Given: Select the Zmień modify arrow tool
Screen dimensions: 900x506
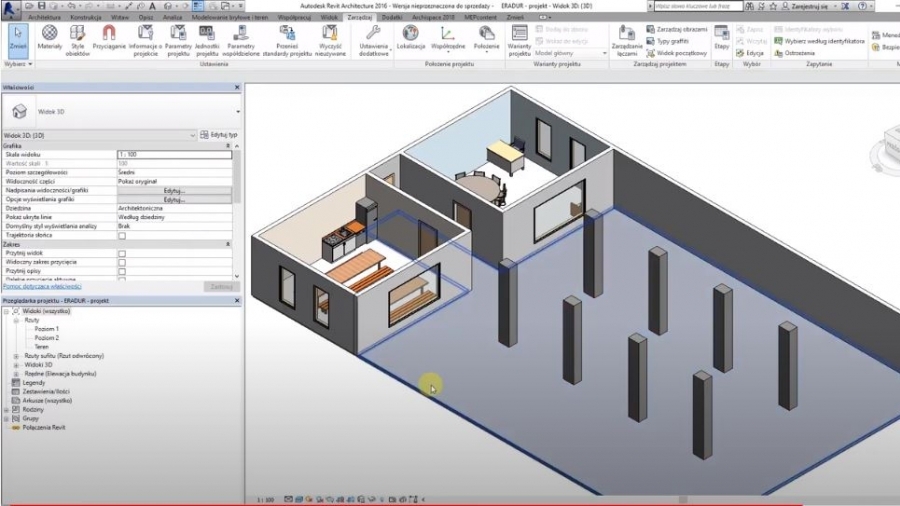Looking at the screenshot, I should point(17,38).
